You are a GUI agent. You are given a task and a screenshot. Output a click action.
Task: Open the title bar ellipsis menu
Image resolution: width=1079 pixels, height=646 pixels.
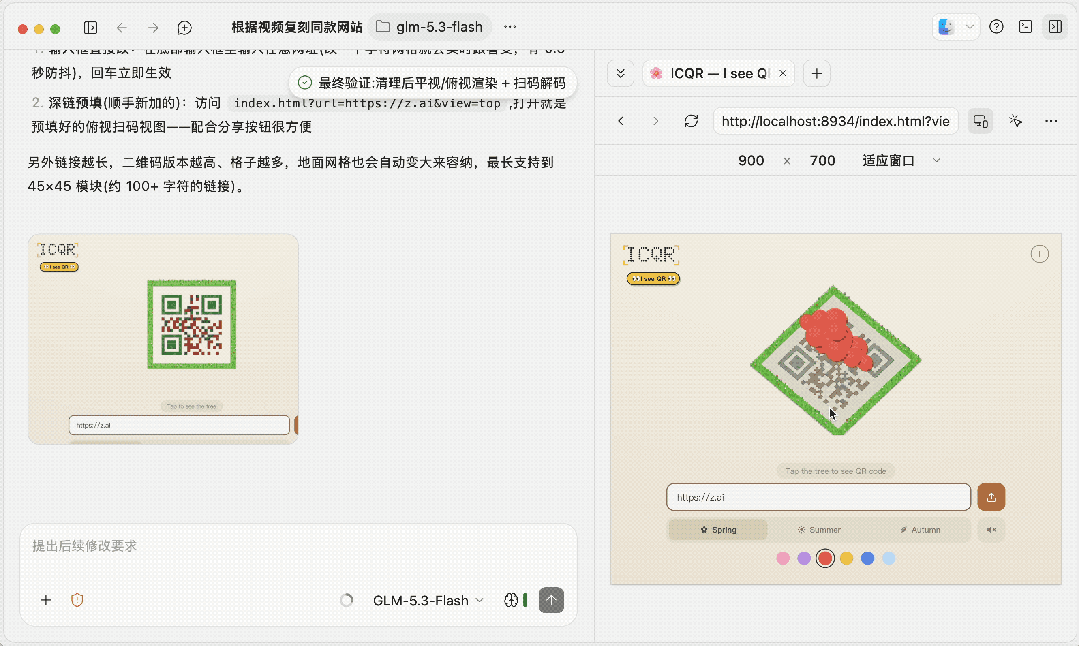pyautogui.click(x=510, y=27)
